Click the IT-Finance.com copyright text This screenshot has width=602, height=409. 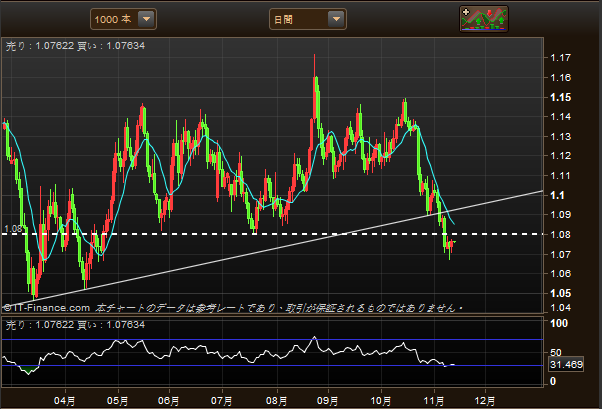click(x=47, y=308)
